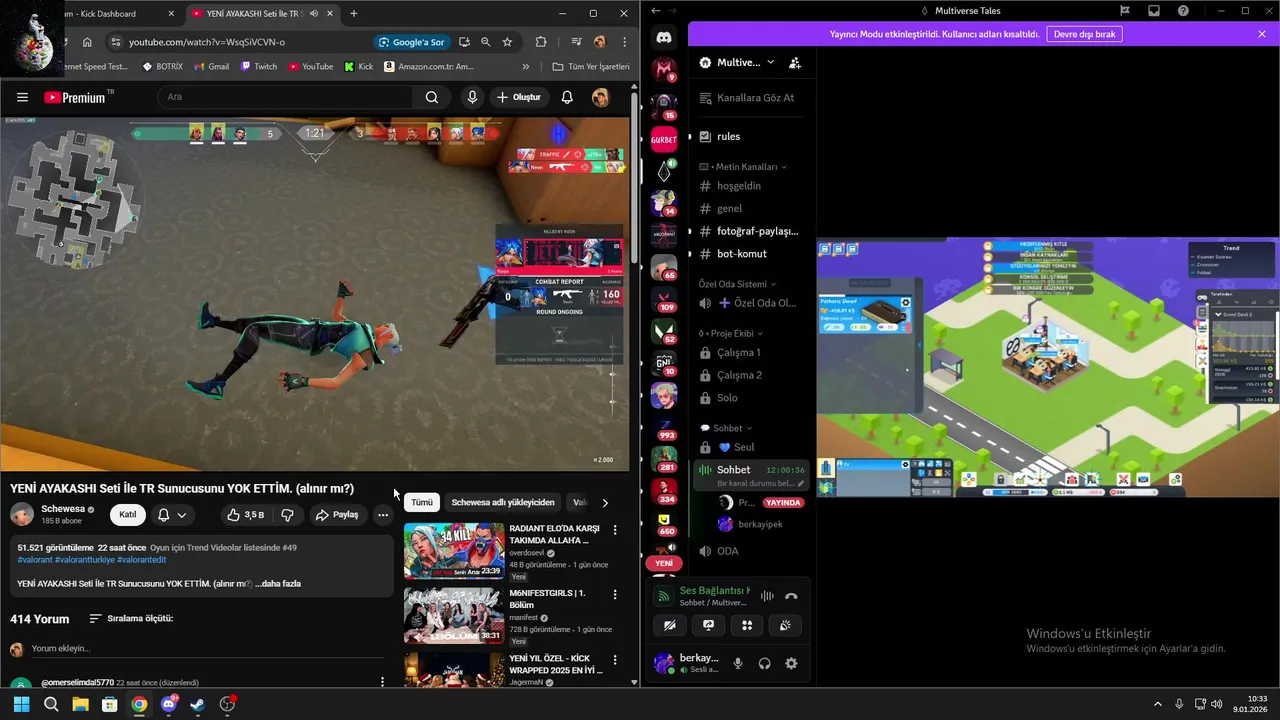Image resolution: width=1280 pixels, height=720 pixels.
Task: Expand hidden bookmarks chevron
Action: [x=526, y=67]
